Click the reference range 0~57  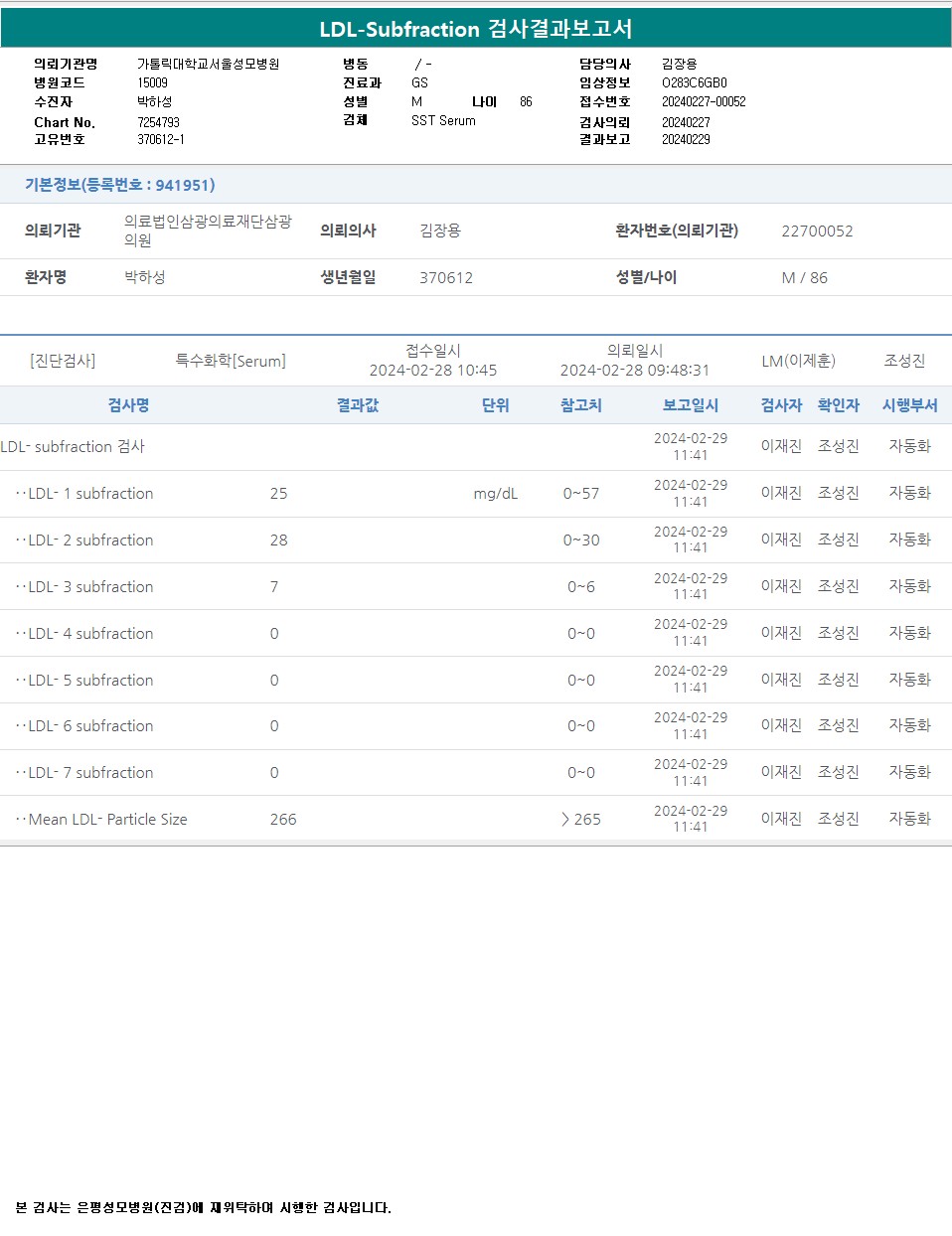click(580, 494)
